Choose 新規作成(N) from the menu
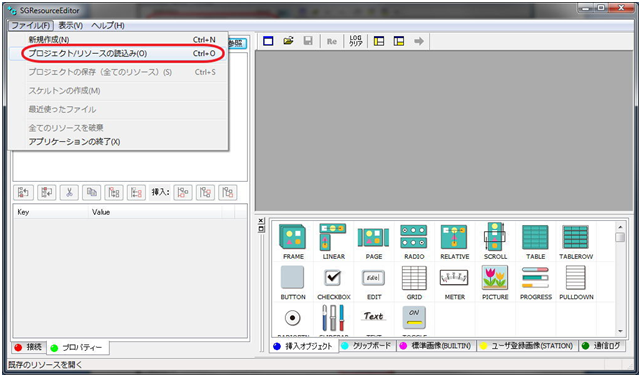The height and width of the screenshot is (377, 641). [119, 40]
